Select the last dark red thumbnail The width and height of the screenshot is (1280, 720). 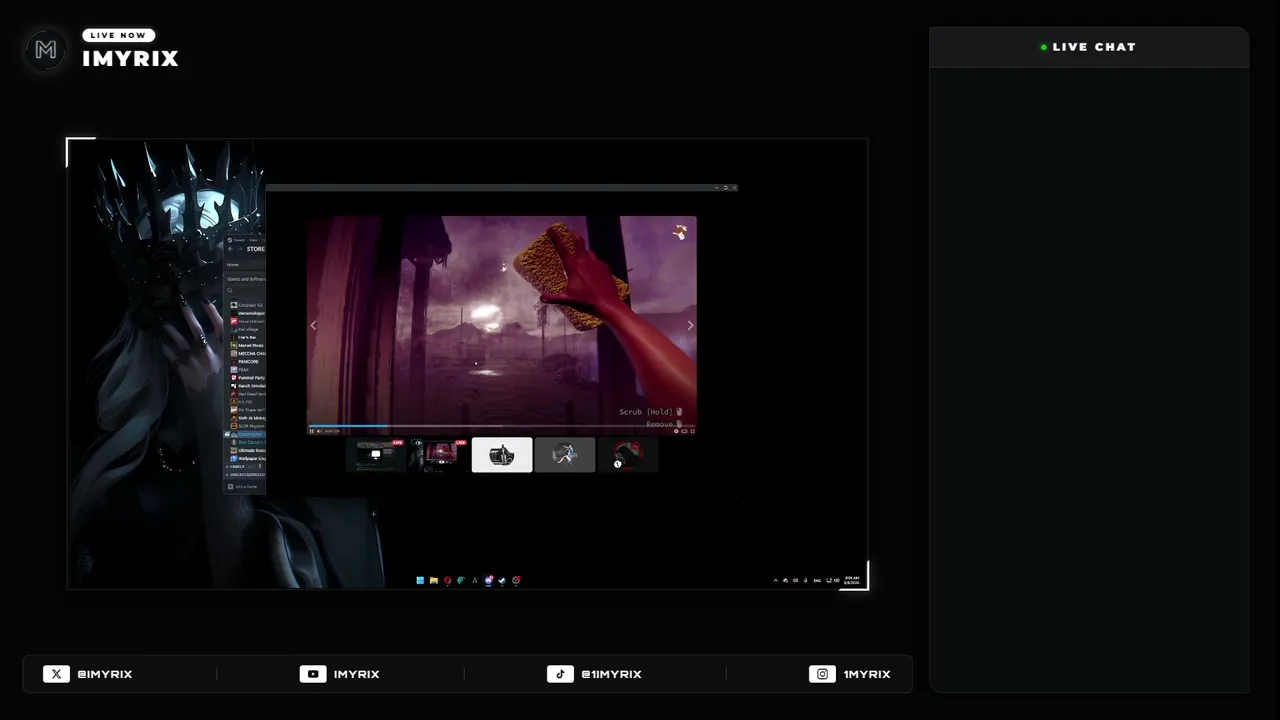point(628,455)
